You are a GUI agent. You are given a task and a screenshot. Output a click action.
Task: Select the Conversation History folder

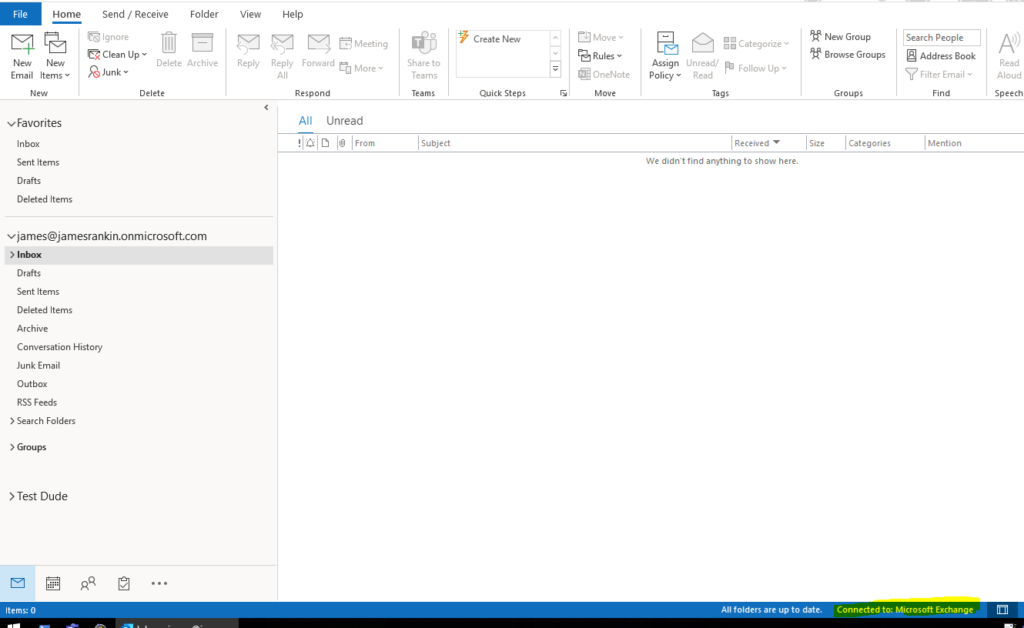(59, 347)
